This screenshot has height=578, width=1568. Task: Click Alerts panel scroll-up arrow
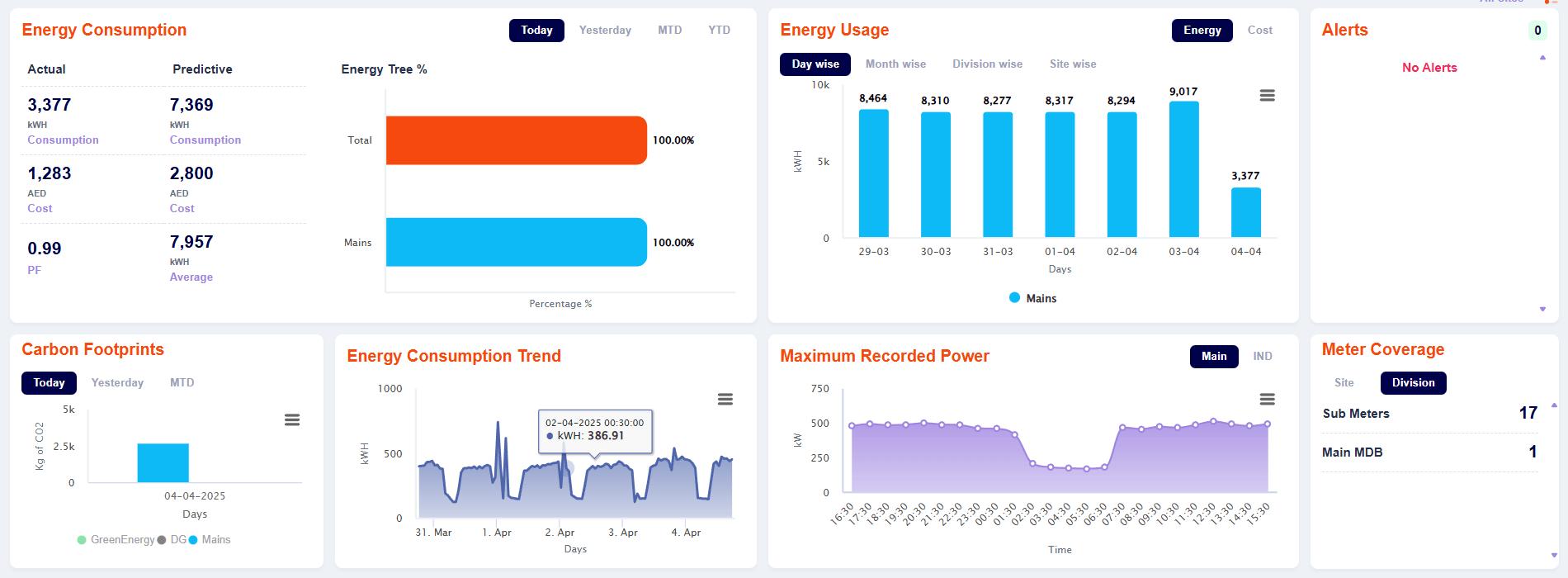coord(1542,58)
